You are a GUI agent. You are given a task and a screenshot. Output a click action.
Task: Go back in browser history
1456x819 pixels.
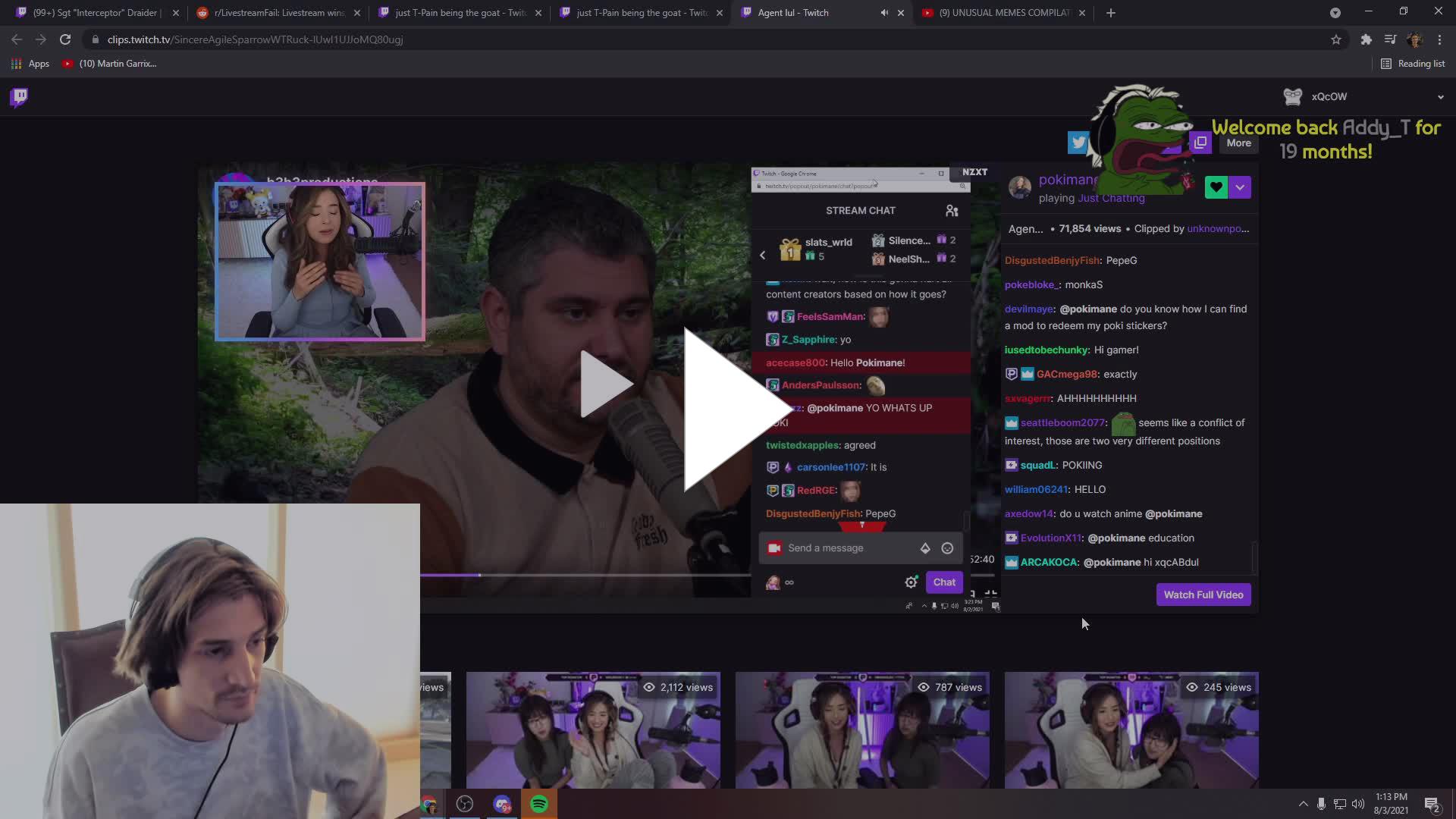pyautogui.click(x=17, y=39)
